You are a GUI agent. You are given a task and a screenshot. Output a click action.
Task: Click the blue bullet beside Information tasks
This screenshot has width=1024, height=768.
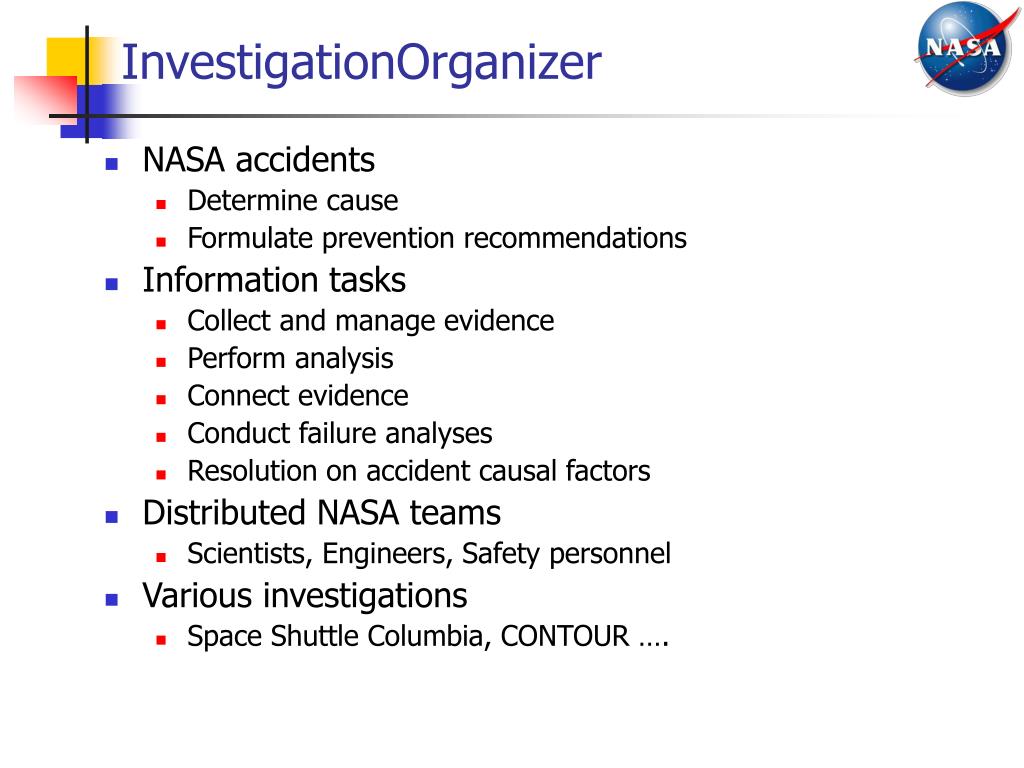112,284
